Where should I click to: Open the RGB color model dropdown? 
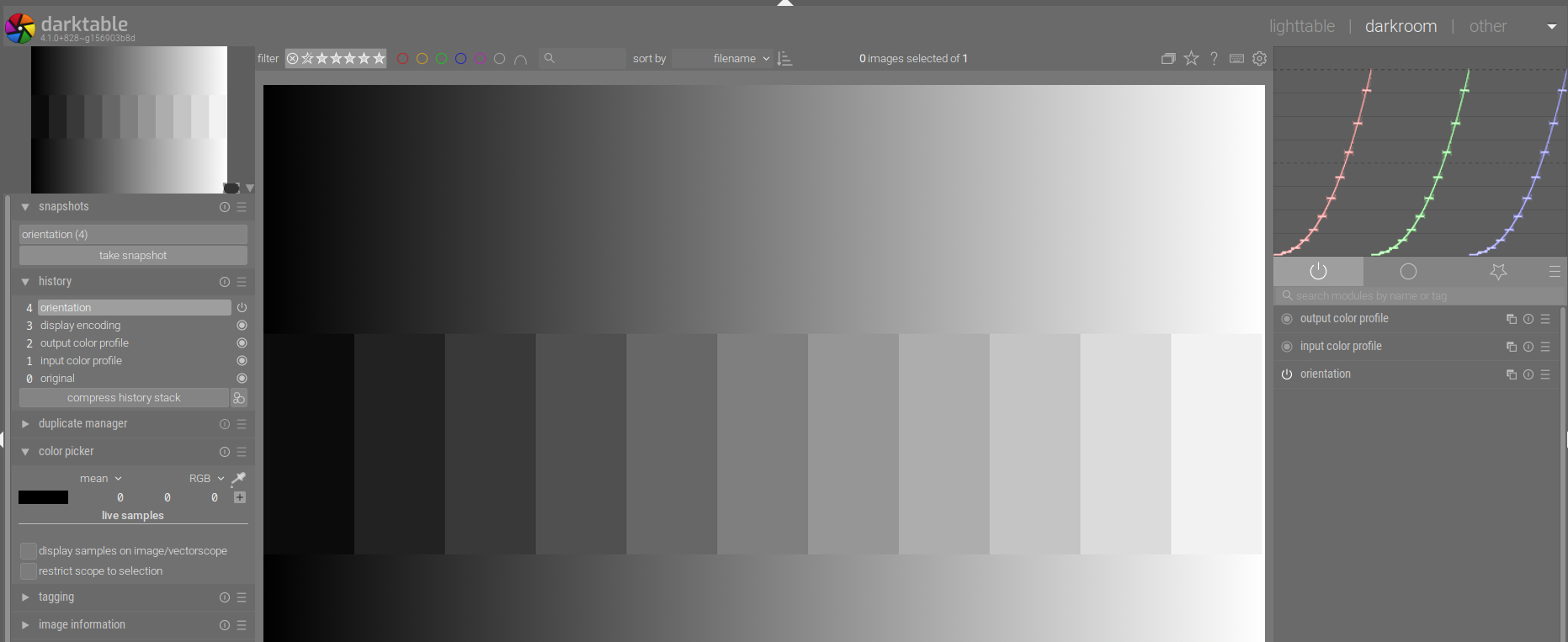click(x=206, y=478)
